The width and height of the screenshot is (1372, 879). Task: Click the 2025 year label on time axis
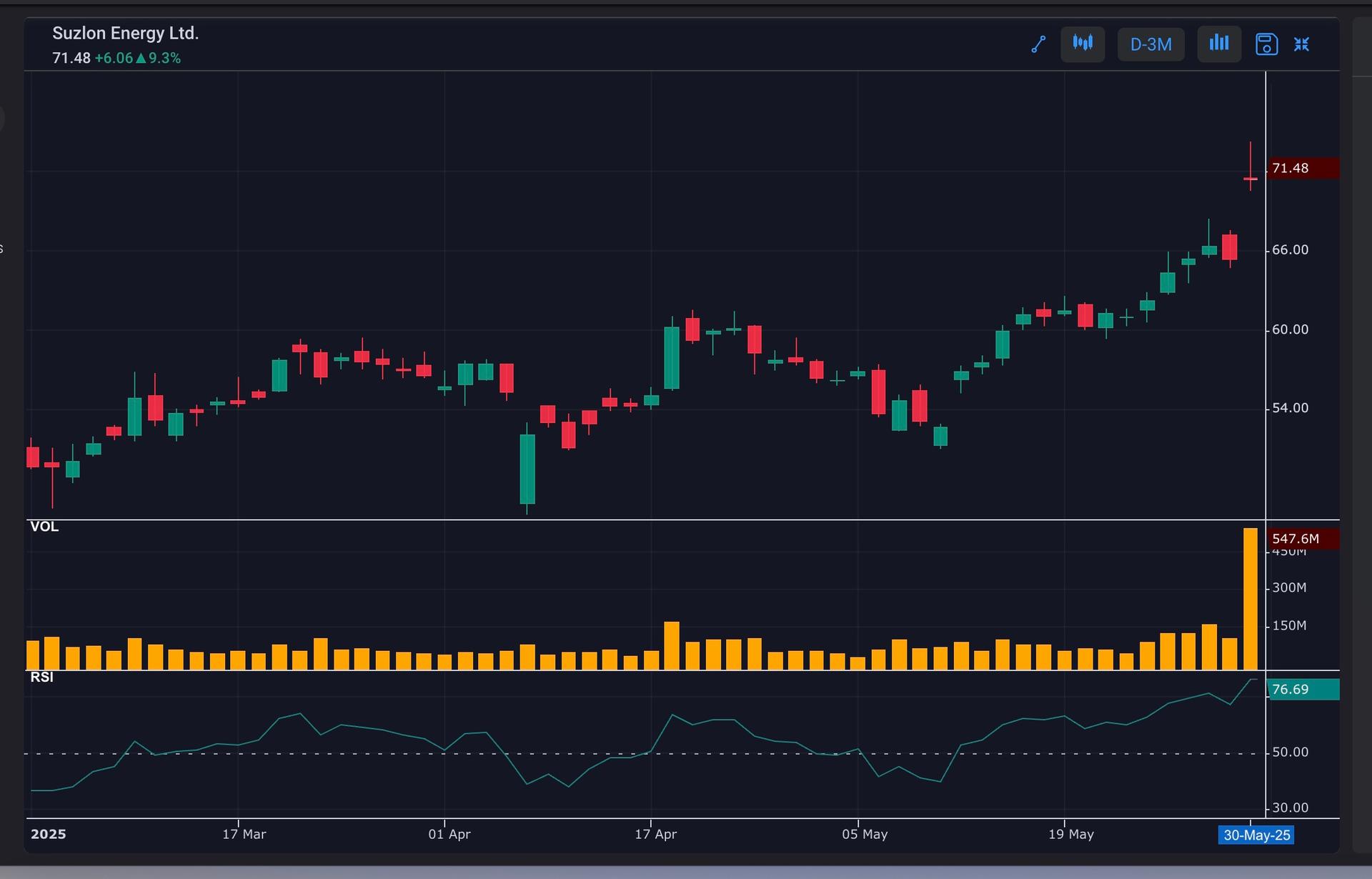click(x=49, y=834)
